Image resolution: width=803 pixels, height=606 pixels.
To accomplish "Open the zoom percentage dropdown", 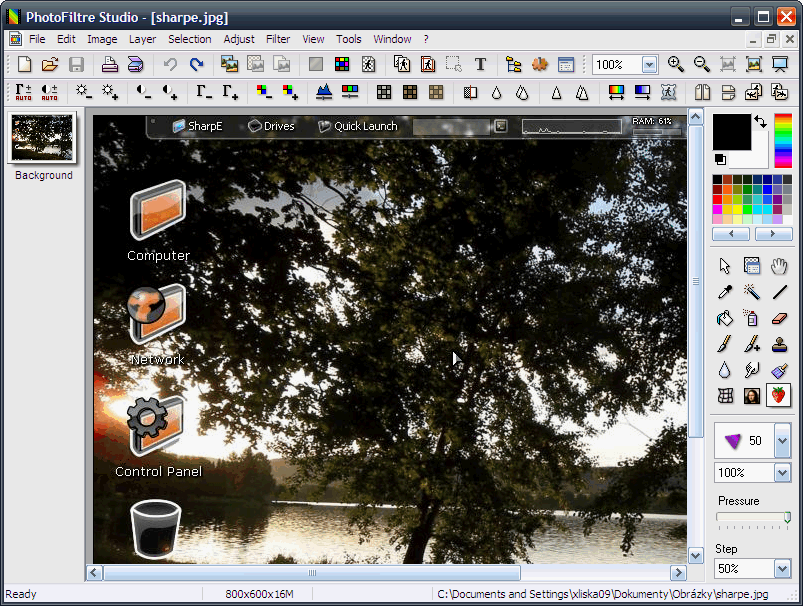I will pyautogui.click(x=649, y=64).
